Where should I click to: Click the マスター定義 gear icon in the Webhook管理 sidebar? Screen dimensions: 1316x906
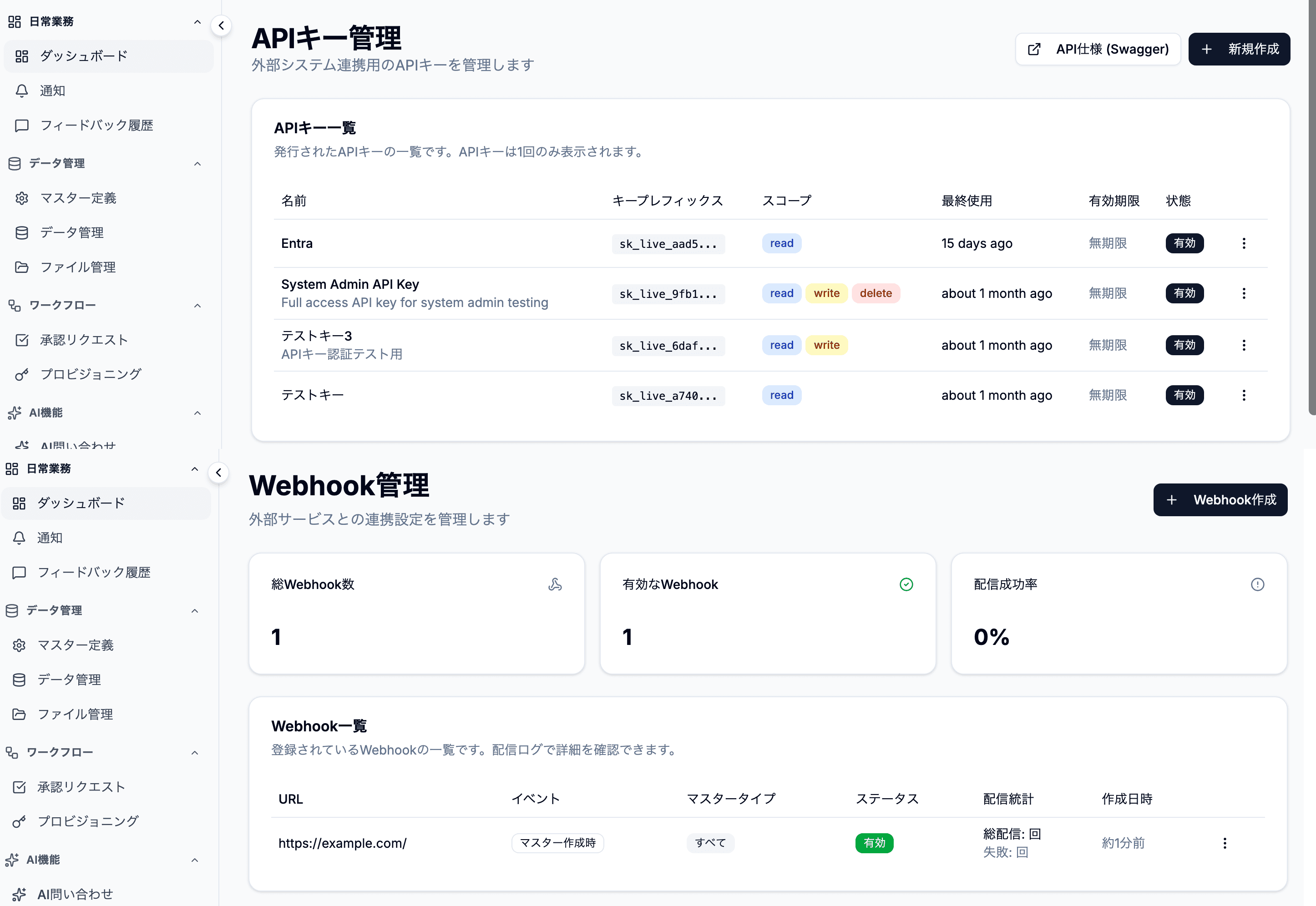(x=19, y=645)
